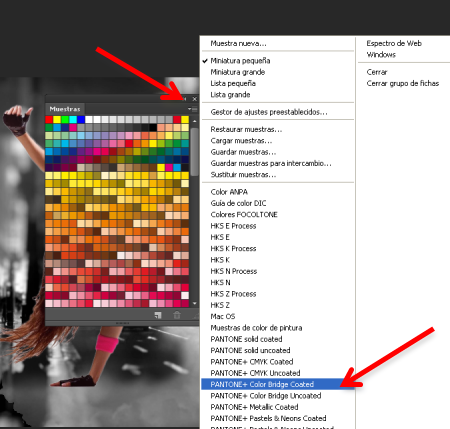Click the swatches scrollbar up arrow
The image size is (450, 429).
coord(195,121)
